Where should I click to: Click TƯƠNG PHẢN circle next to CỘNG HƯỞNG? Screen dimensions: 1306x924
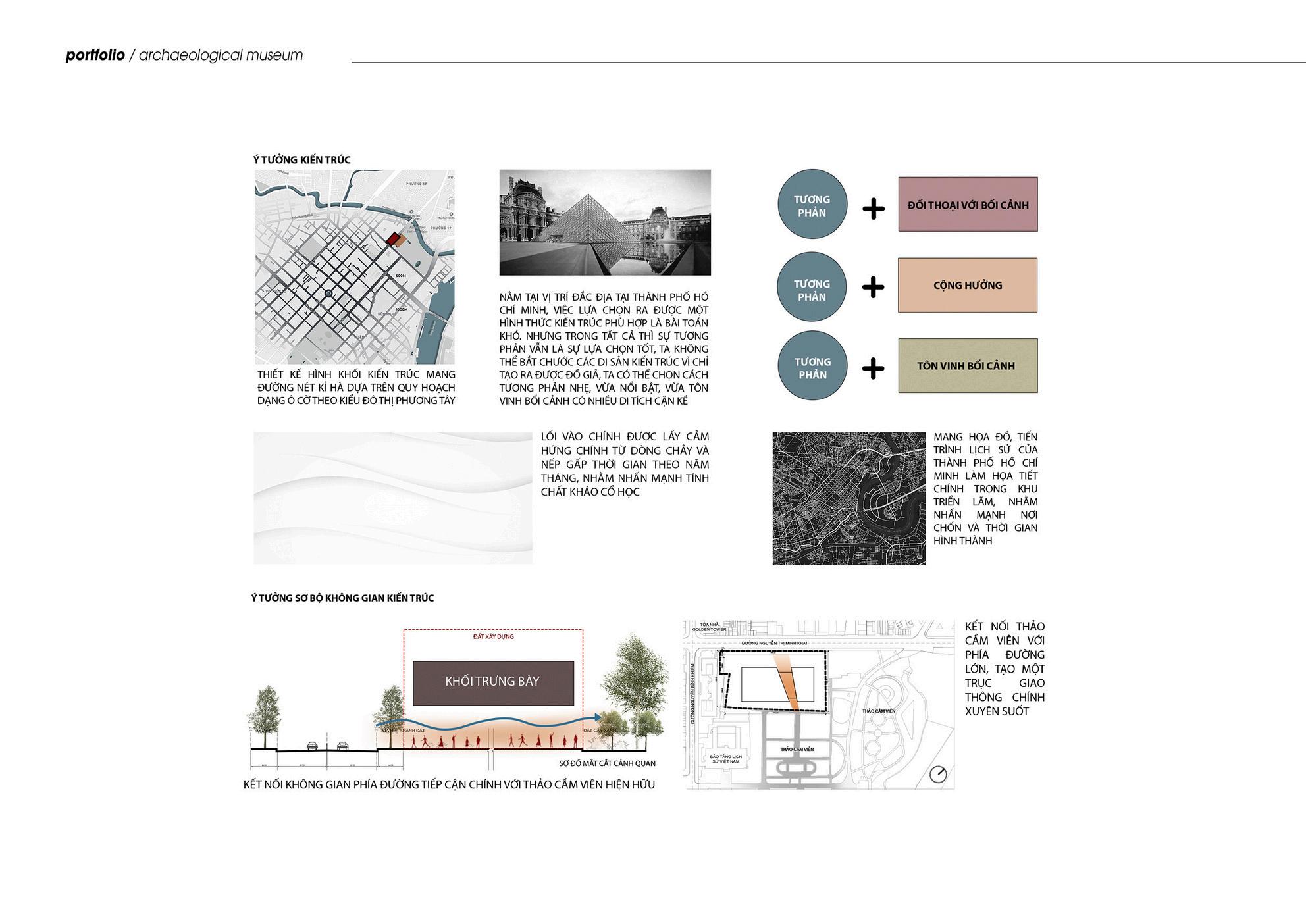[x=812, y=287]
